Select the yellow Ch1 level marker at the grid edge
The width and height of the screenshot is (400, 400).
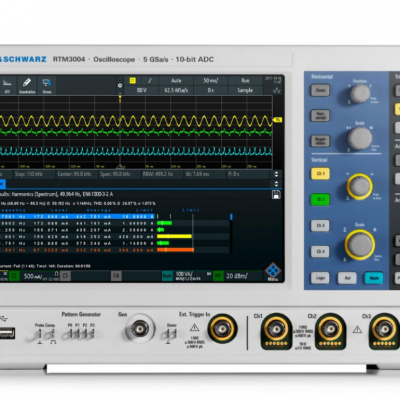(x=278, y=120)
